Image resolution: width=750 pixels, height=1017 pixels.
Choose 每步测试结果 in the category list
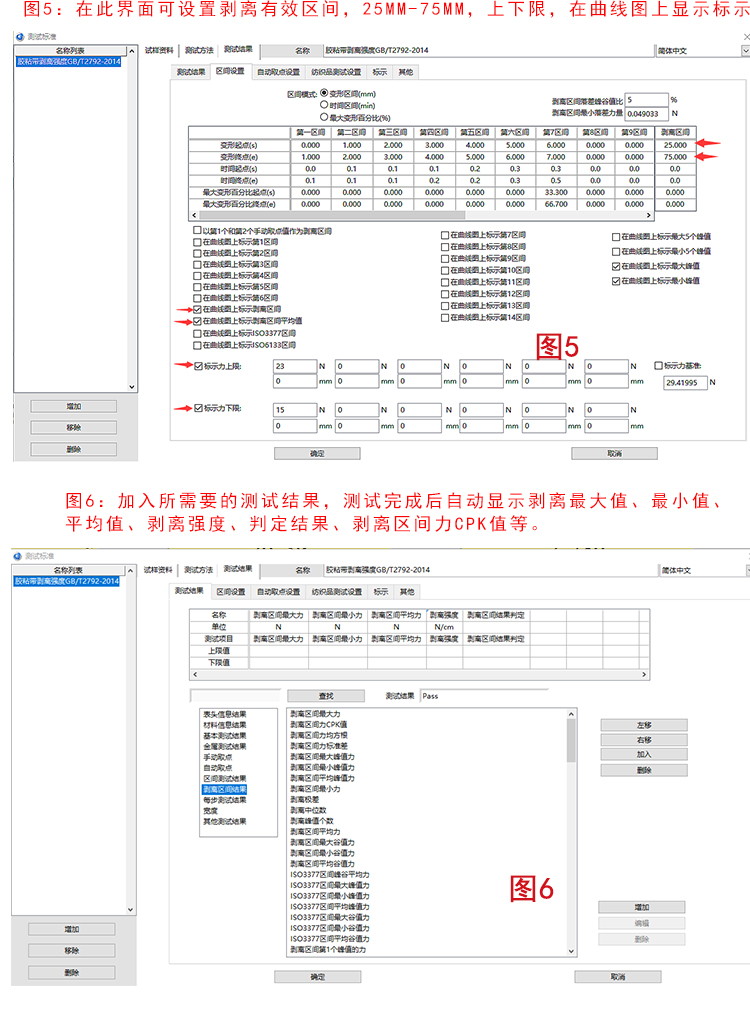coord(224,800)
